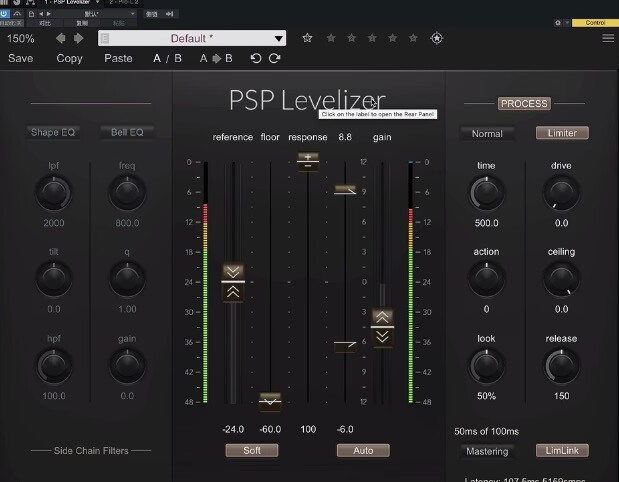Click the action knob
Screen dimensions: 619x482
coord(486,279)
